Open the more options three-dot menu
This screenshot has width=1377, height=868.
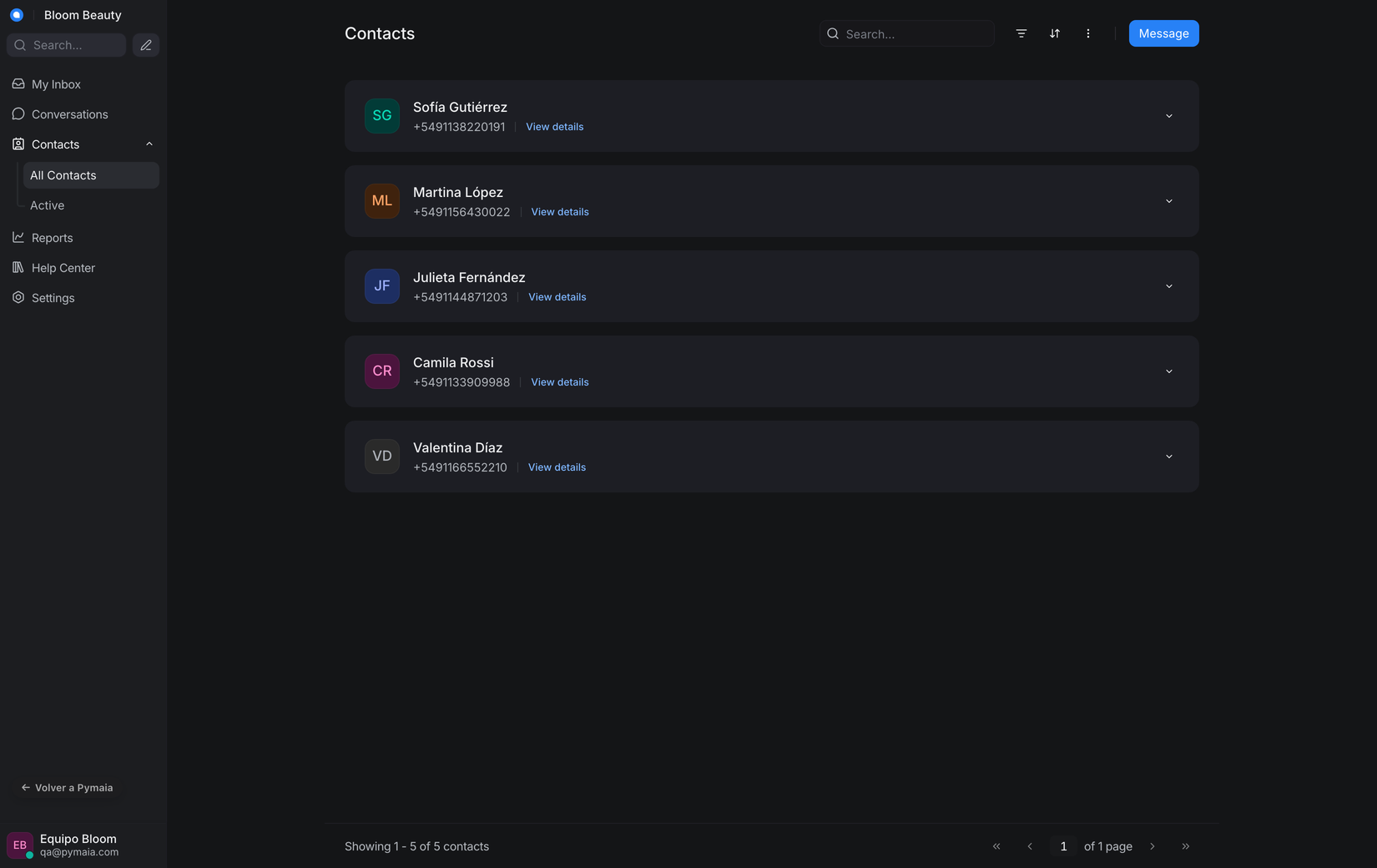[1088, 33]
